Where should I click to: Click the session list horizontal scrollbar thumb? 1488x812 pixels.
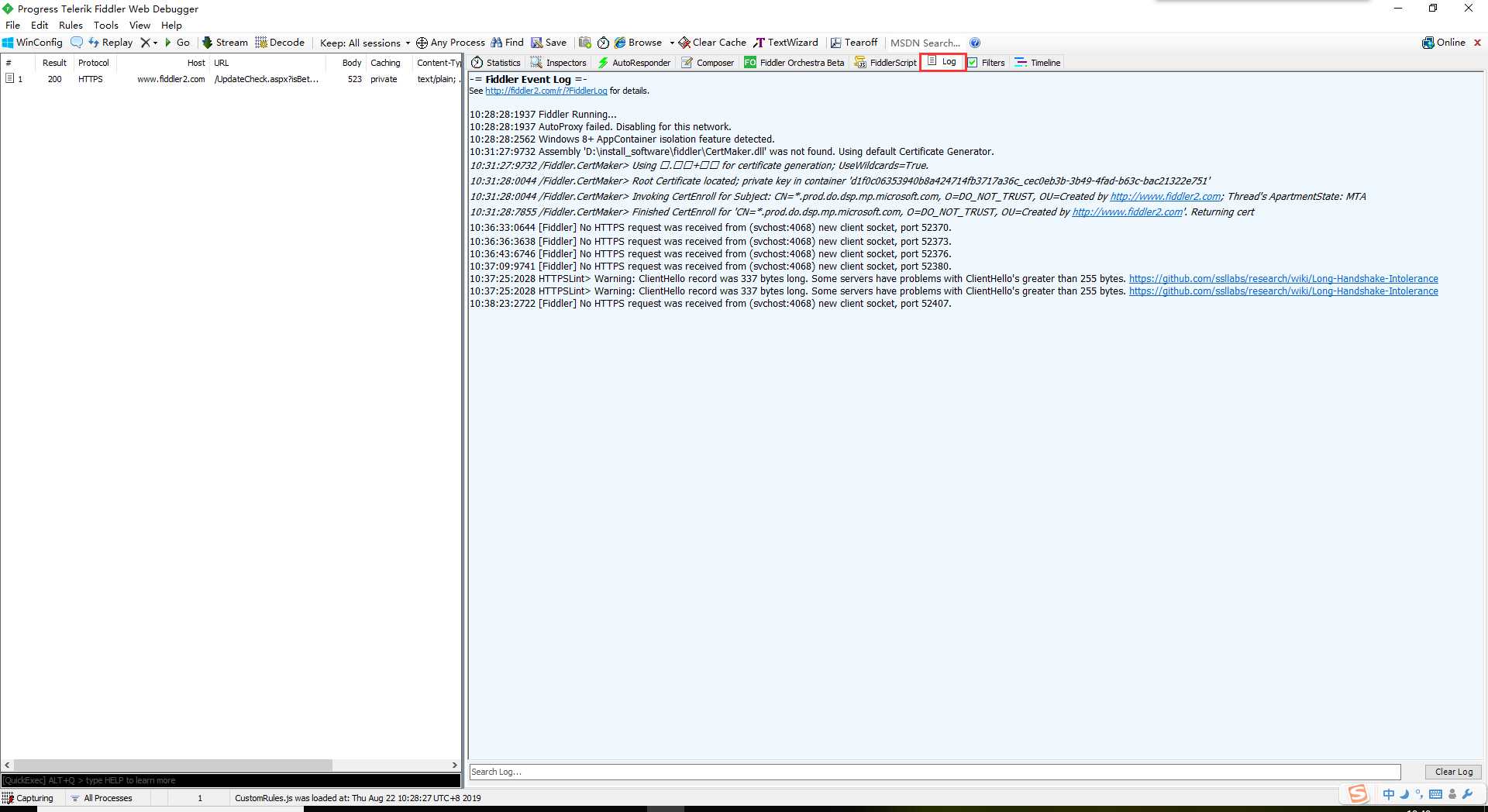[173, 765]
